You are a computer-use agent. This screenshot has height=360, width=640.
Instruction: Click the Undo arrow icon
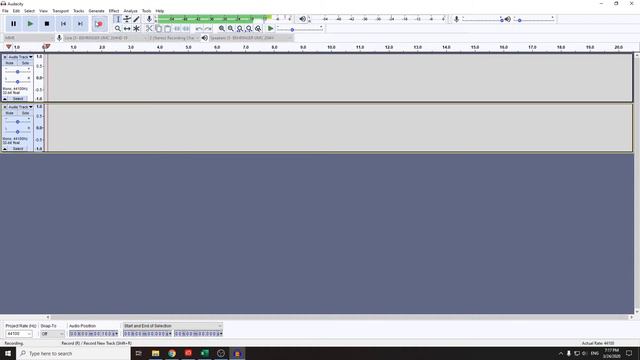[x=199, y=29]
